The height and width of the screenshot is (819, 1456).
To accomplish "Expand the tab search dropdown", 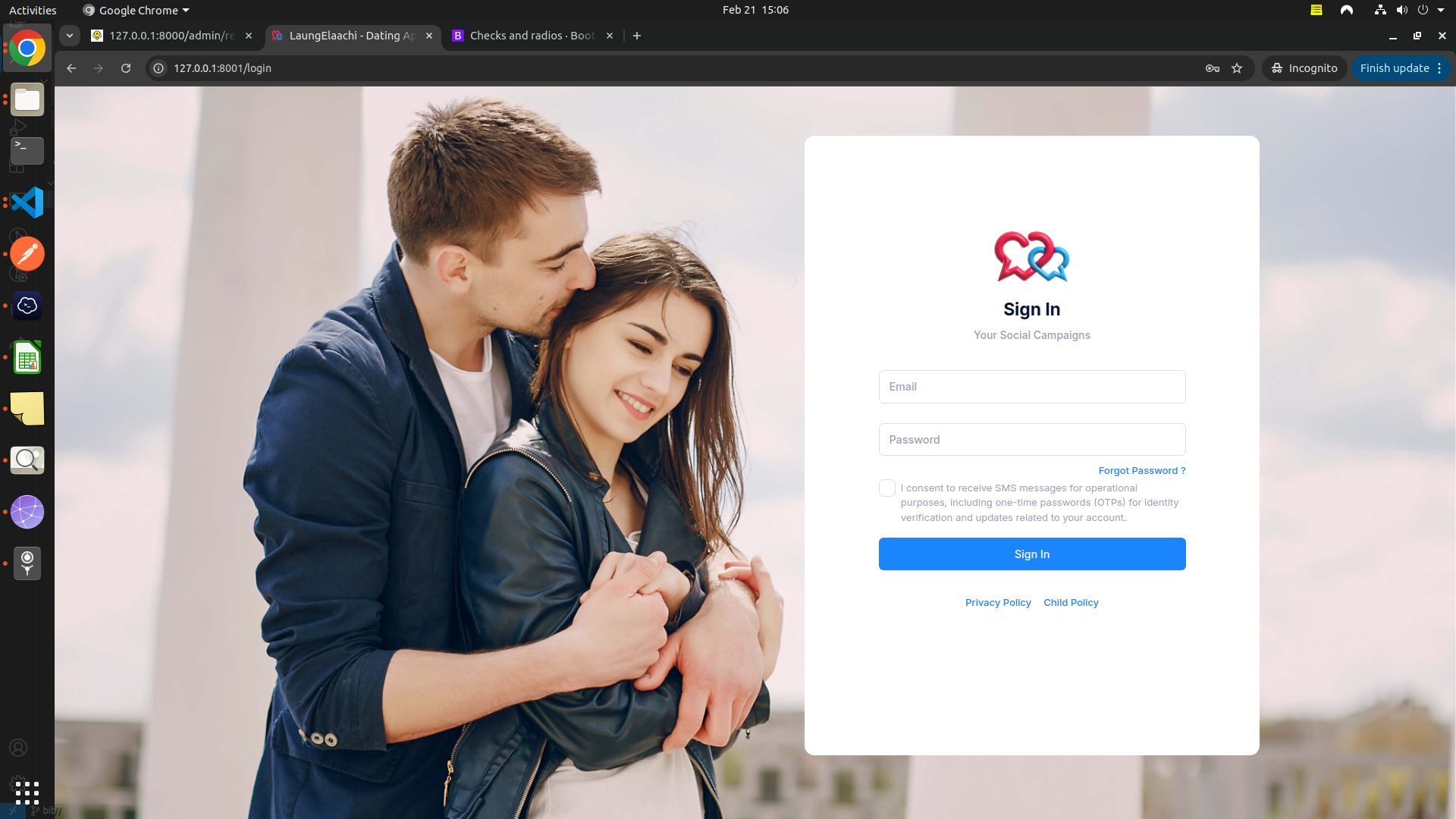I will pyautogui.click(x=70, y=36).
